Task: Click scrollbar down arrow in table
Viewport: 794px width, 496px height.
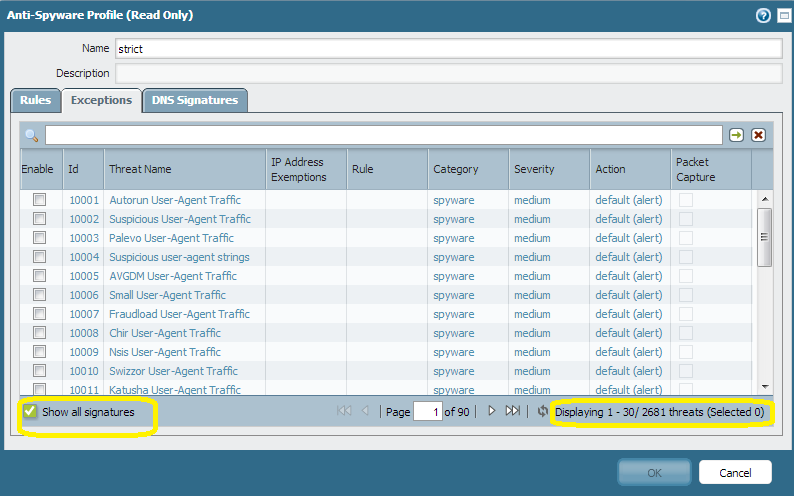Action: 765,387
